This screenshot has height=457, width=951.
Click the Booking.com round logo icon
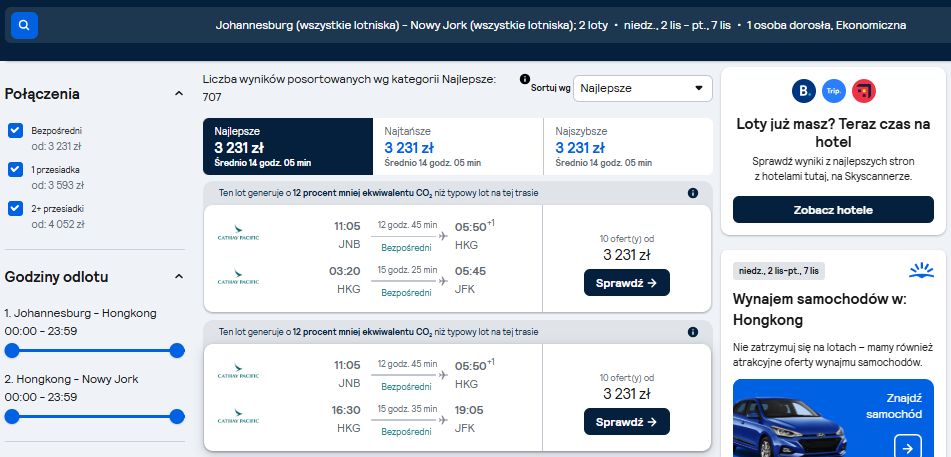coord(804,91)
